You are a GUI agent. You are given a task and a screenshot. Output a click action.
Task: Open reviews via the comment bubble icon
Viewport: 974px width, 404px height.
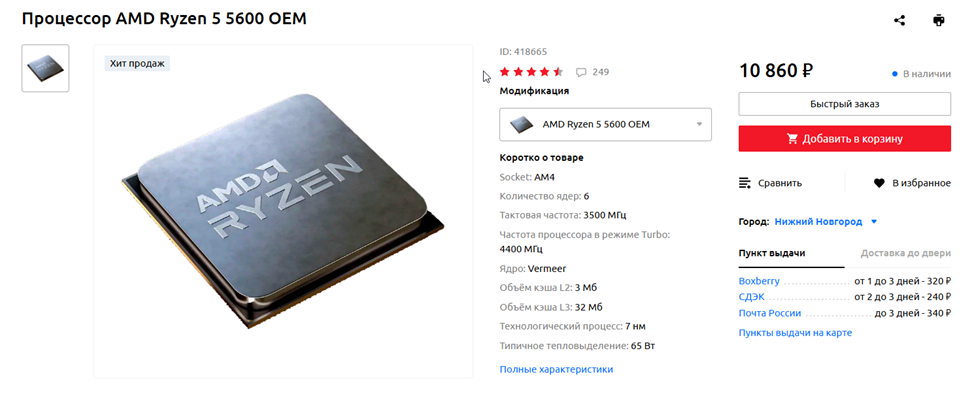(x=581, y=72)
